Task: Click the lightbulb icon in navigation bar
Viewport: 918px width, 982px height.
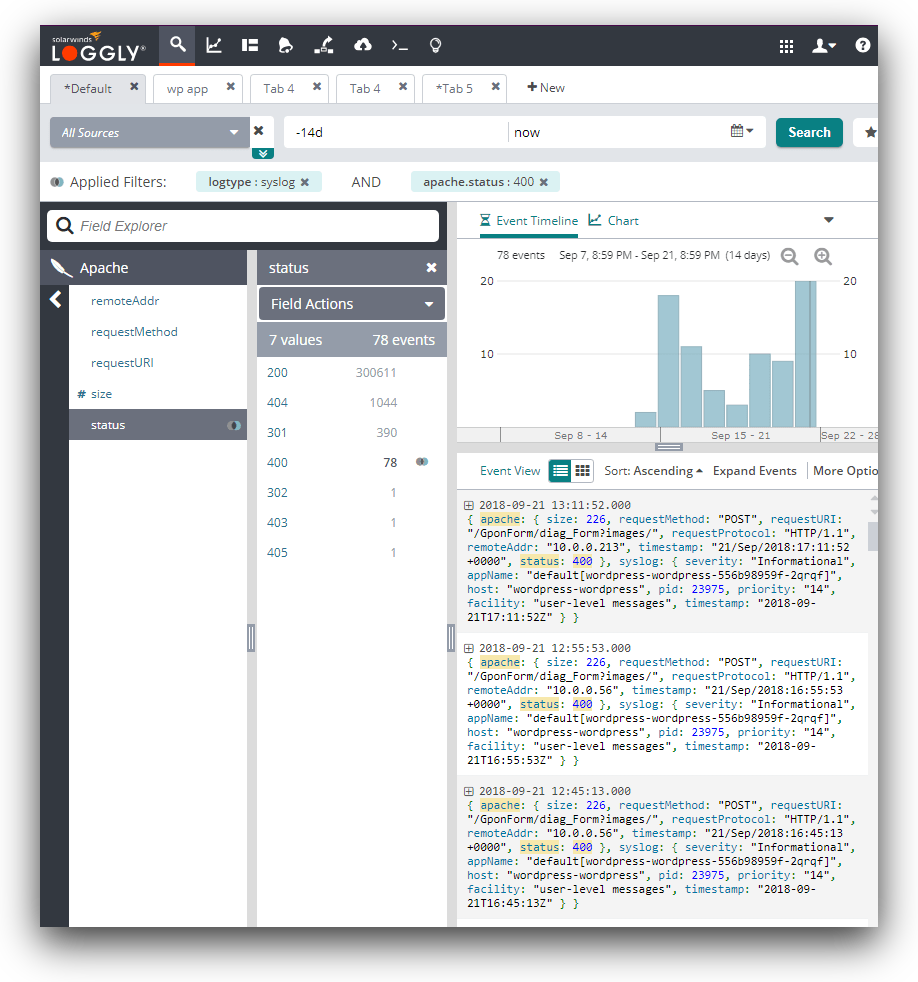Action: click(435, 45)
